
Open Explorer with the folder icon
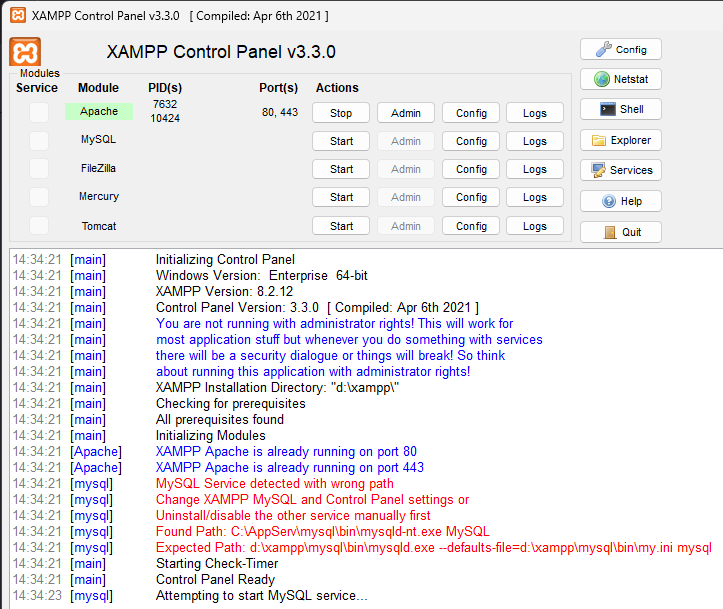point(621,140)
